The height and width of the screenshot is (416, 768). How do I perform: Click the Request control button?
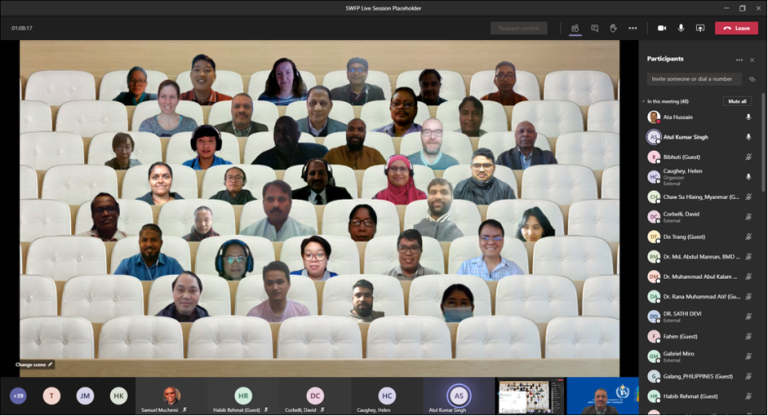click(x=519, y=28)
